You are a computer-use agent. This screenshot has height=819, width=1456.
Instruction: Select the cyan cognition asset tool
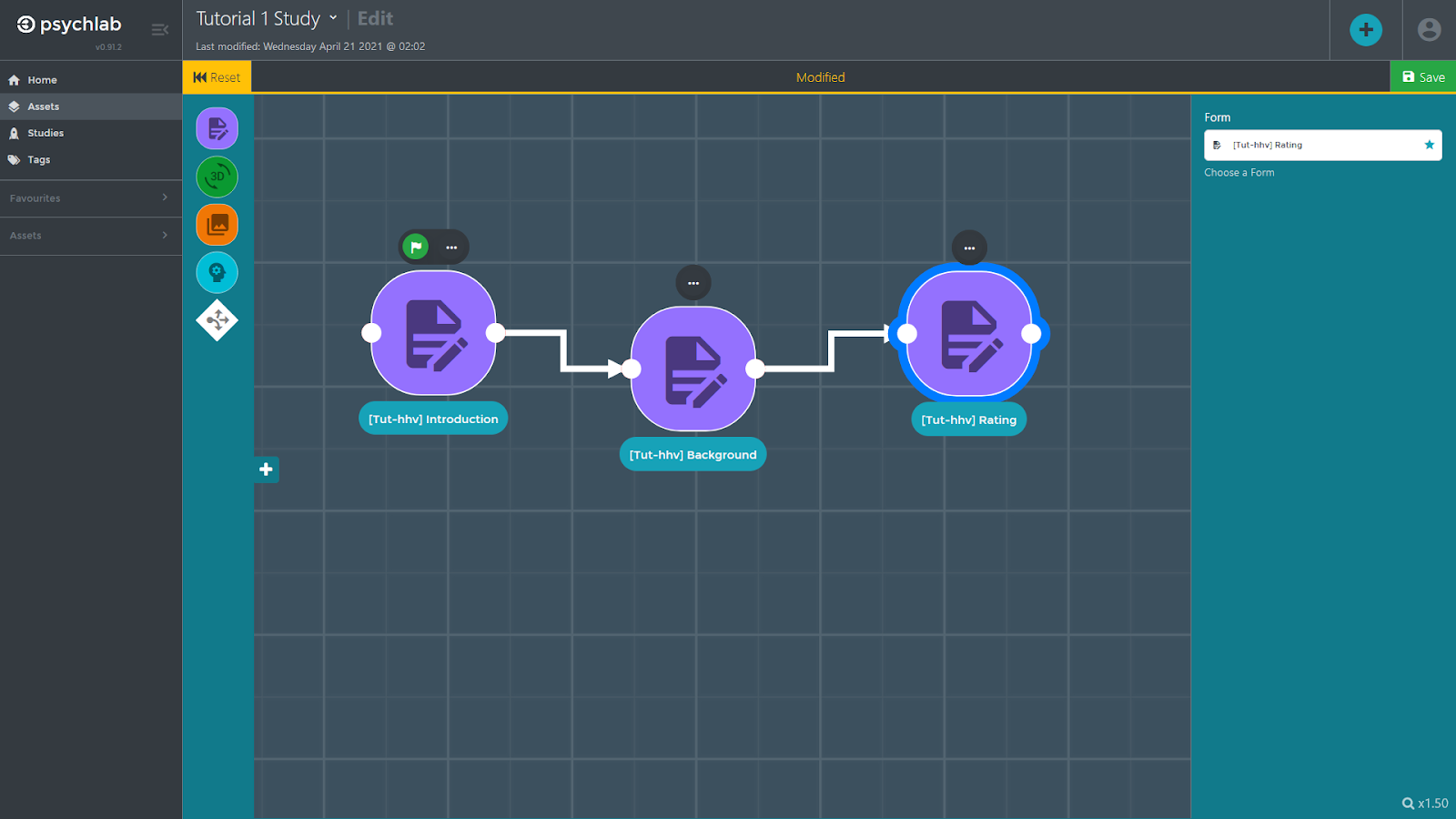coord(217,272)
